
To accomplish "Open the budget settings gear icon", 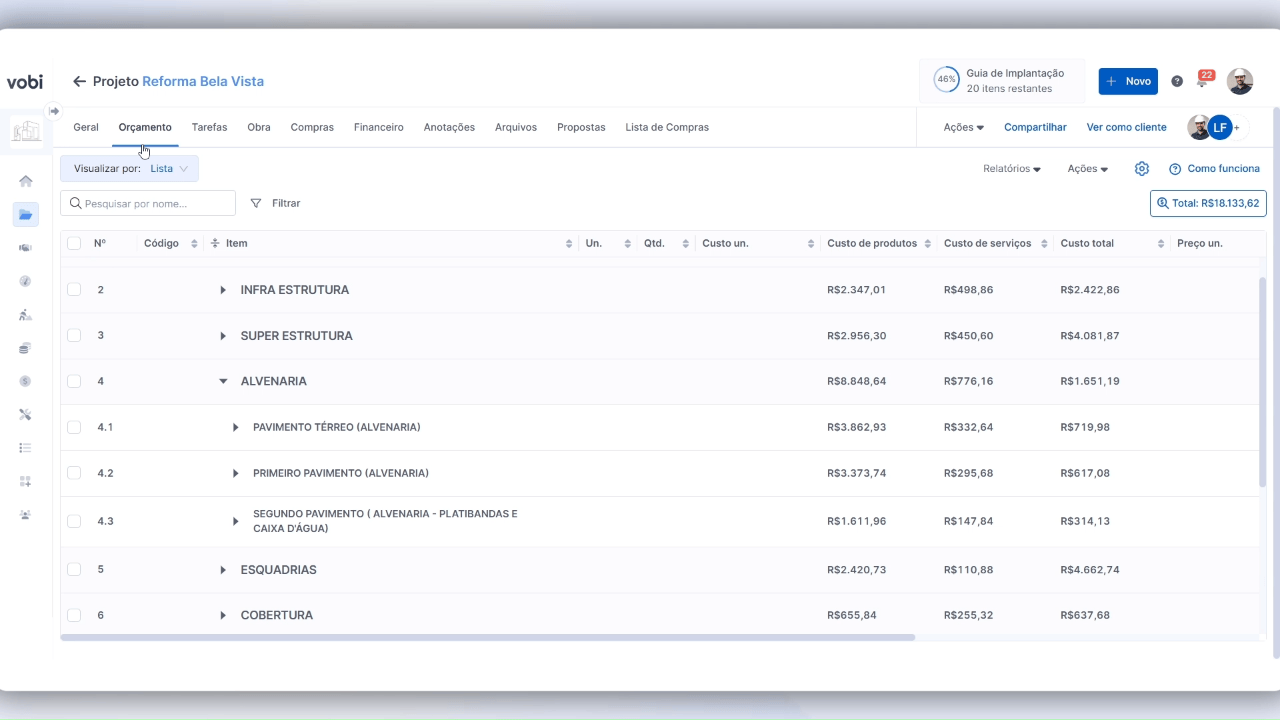I will tap(1142, 169).
